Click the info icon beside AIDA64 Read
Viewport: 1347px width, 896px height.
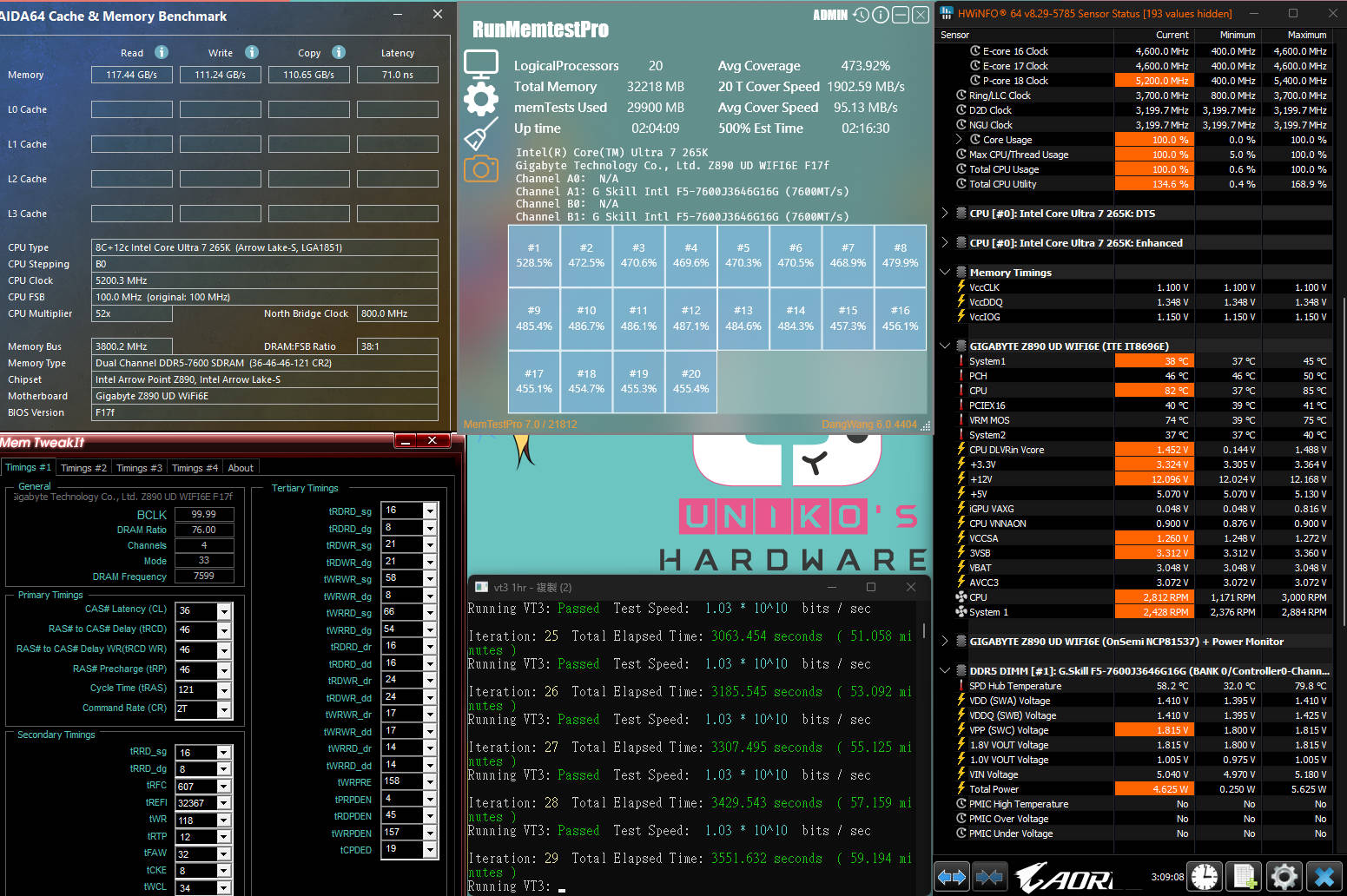click(162, 52)
